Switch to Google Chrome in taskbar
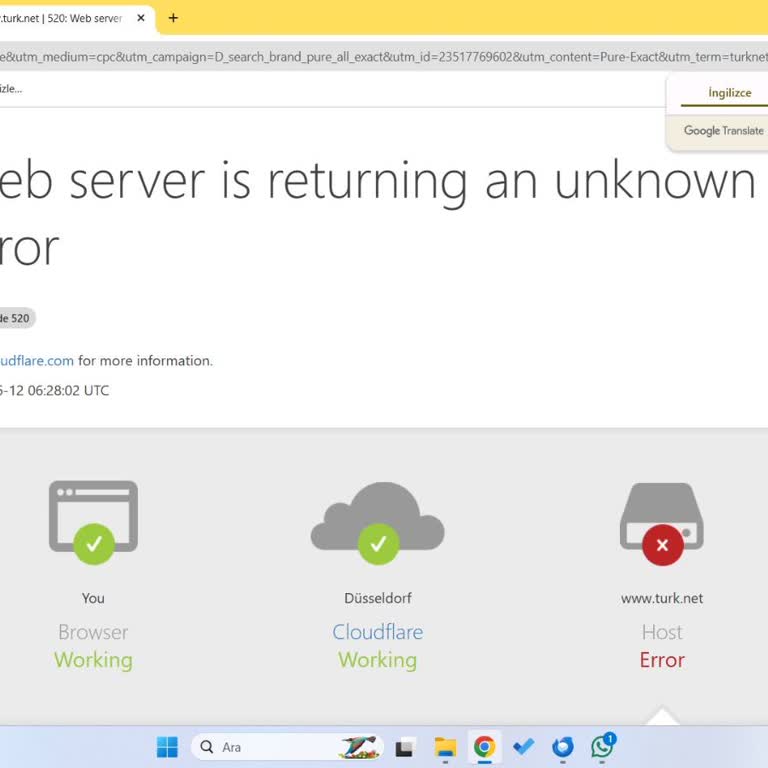This screenshot has height=768, width=768. 484,747
